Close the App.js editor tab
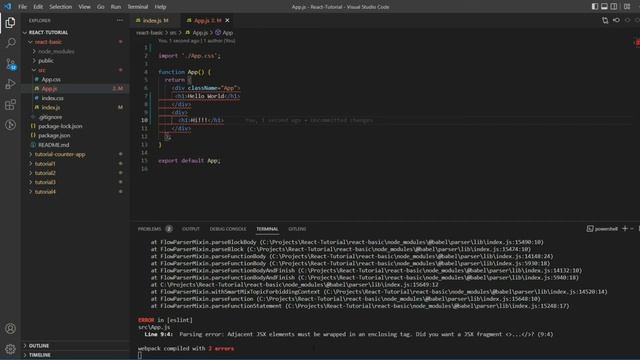 pos(227,20)
